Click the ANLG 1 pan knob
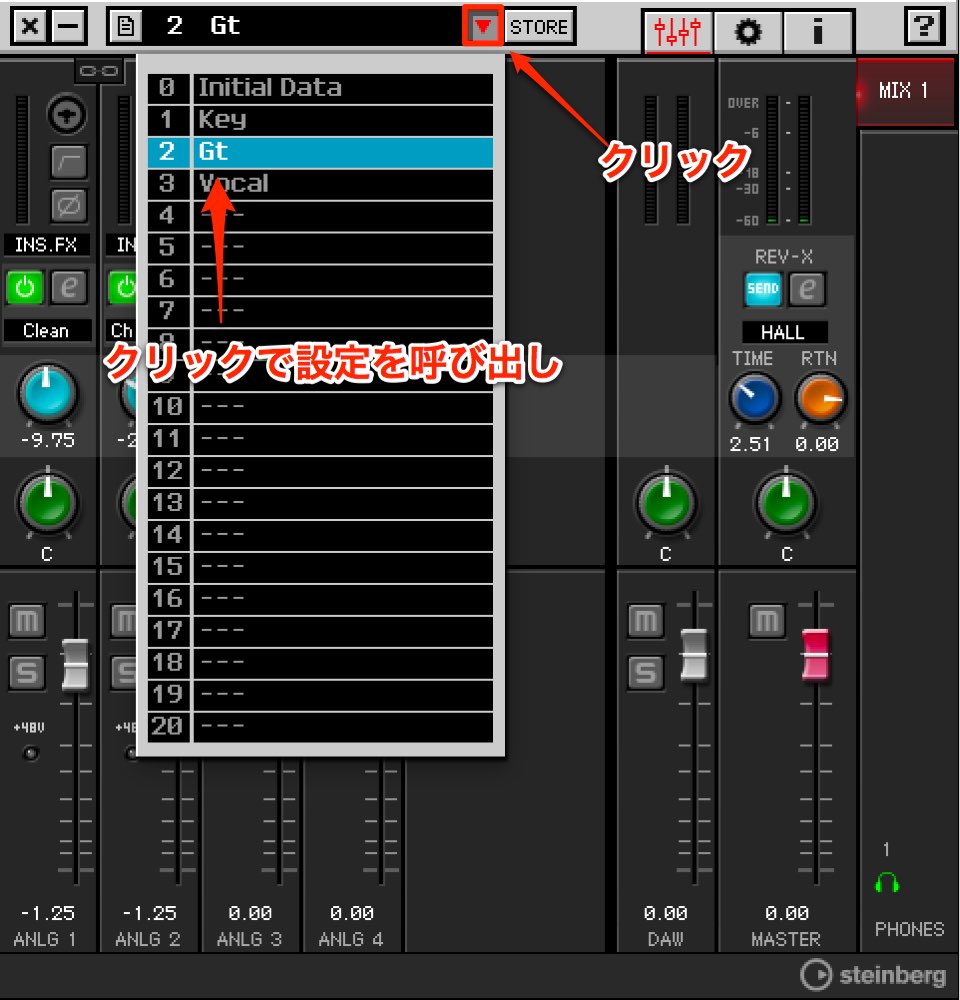The height and width of the screenshot is (1000, 960). (47, 503)
